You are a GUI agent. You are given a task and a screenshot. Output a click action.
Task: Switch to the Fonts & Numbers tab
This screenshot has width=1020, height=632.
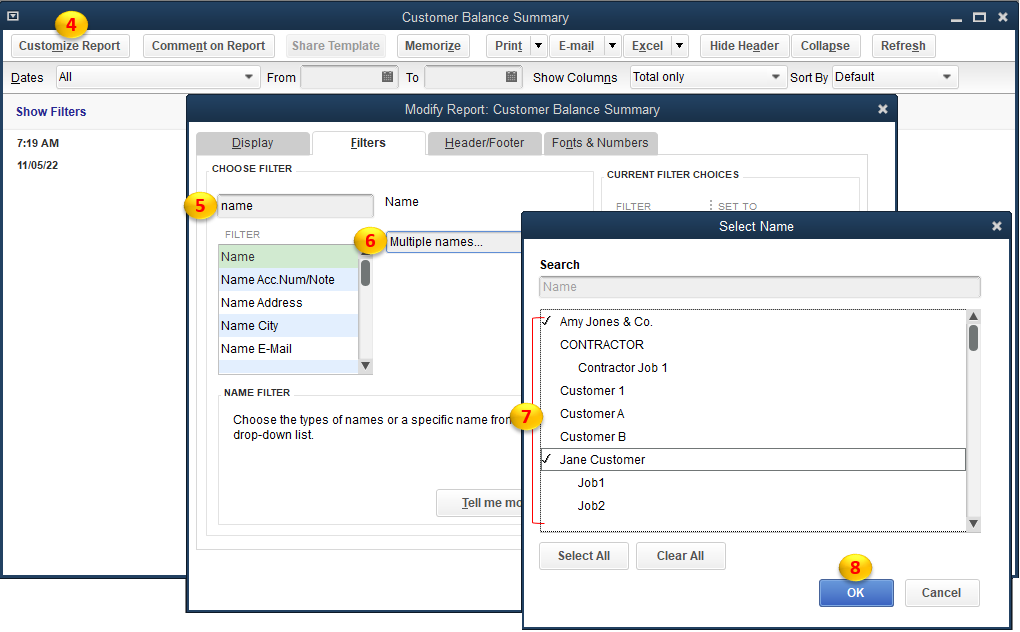(600, 143)
